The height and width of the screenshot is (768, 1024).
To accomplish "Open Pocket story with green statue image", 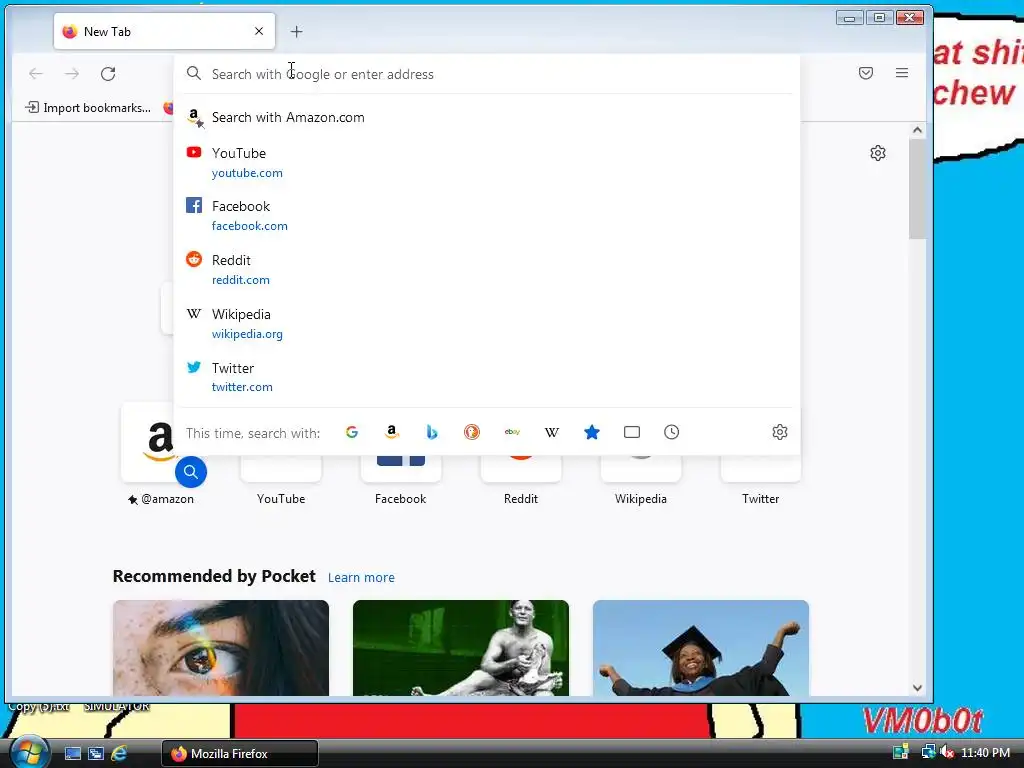I will click(460, 648).
